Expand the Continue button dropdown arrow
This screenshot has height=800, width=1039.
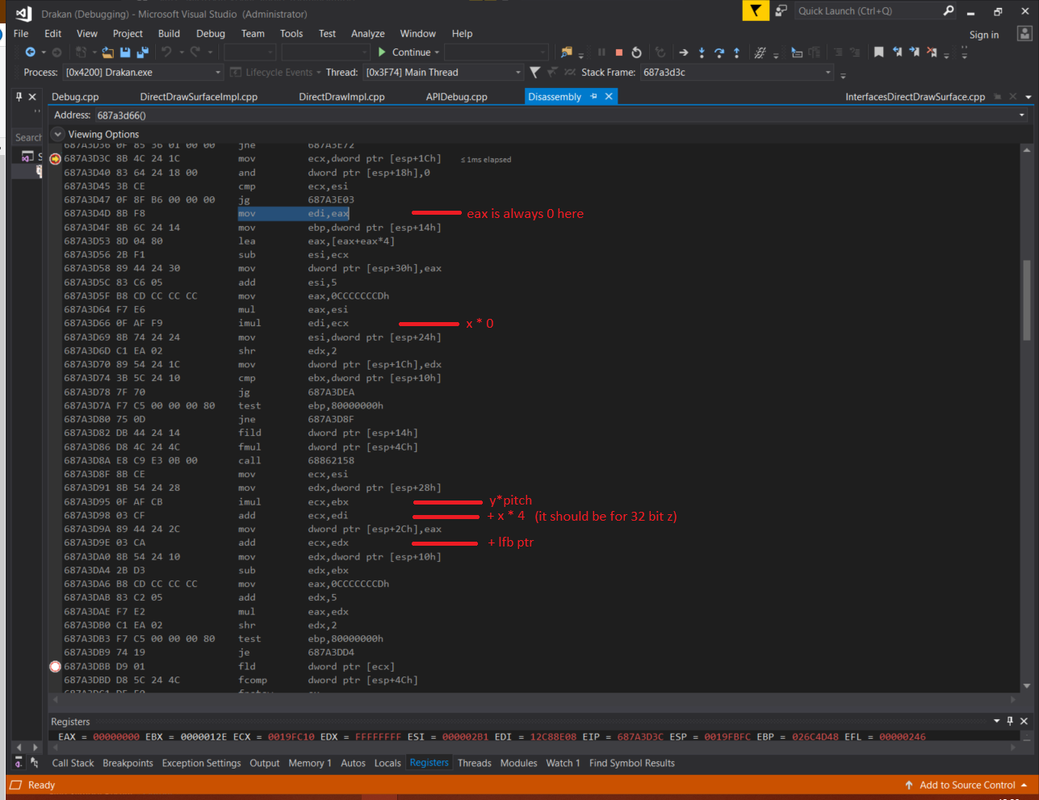pos(437,52)
